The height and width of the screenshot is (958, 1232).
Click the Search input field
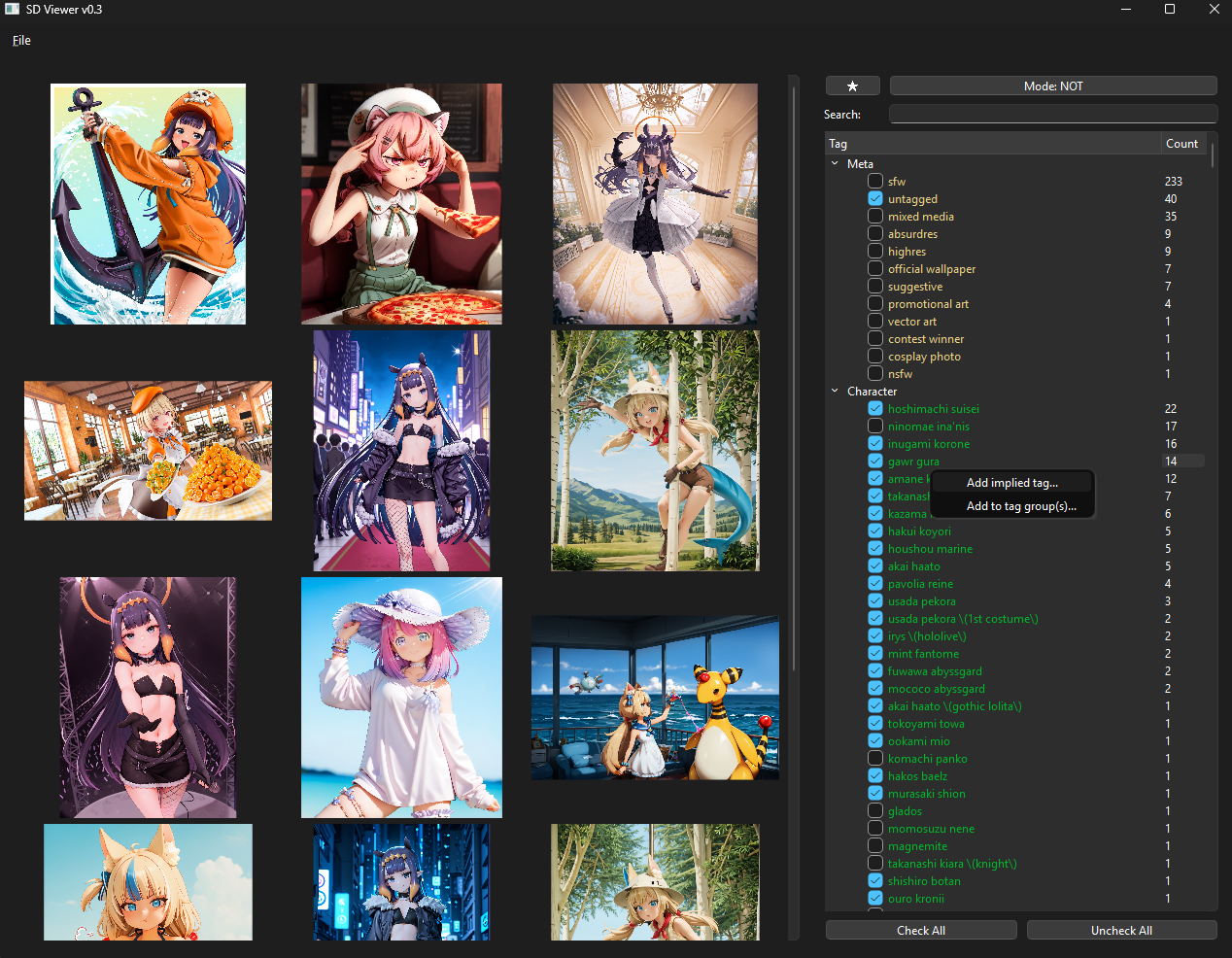(1053, 115)
